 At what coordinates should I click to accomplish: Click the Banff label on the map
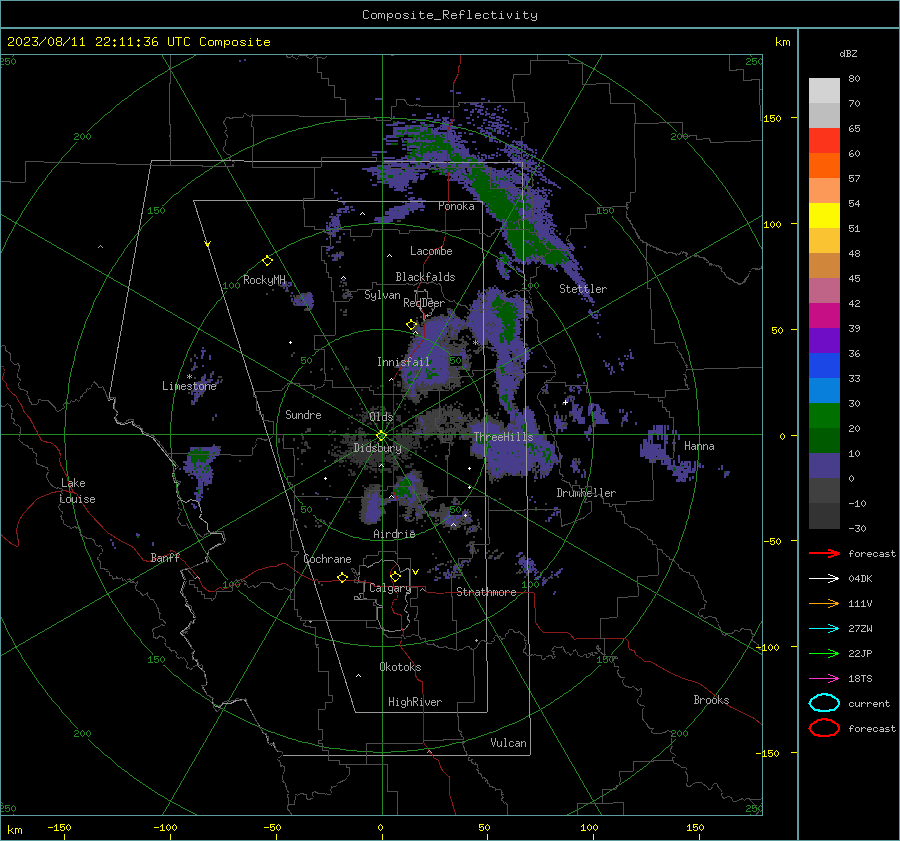165,557
